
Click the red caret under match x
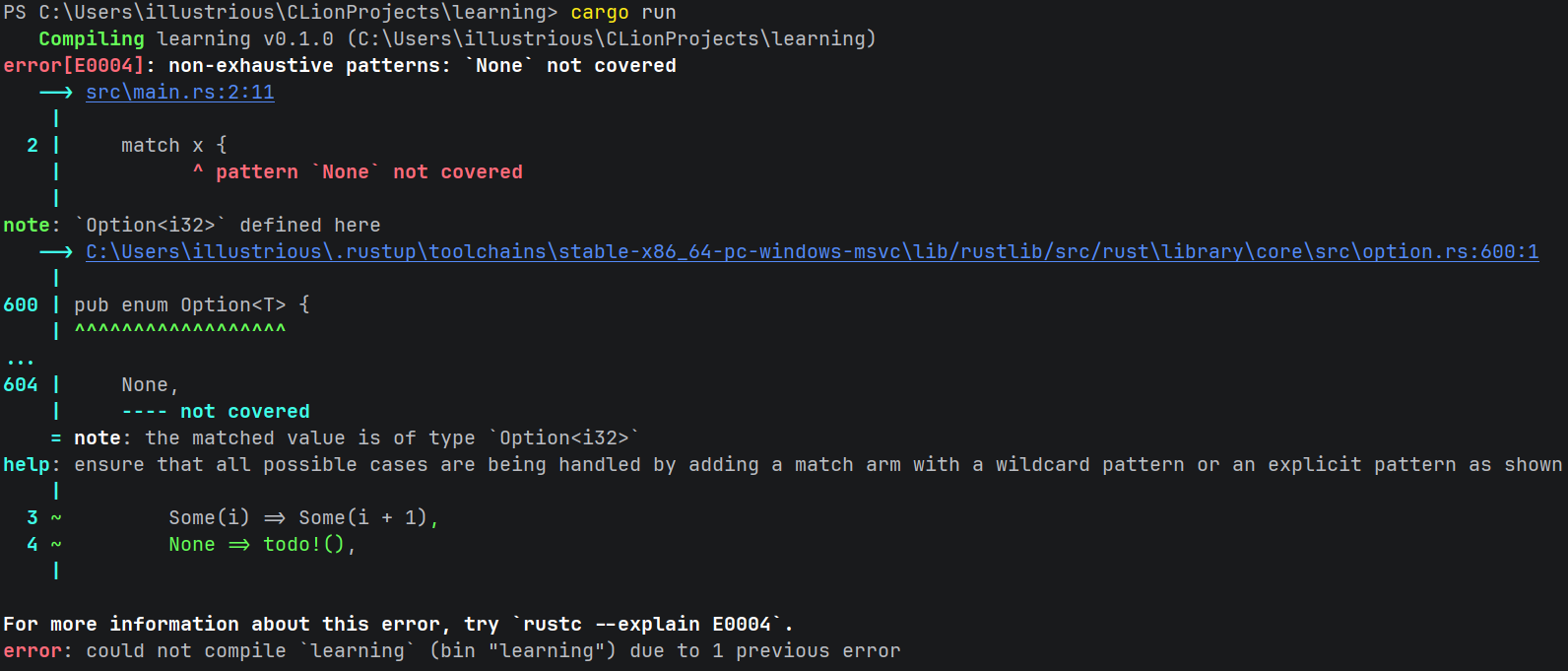[198, 170]
